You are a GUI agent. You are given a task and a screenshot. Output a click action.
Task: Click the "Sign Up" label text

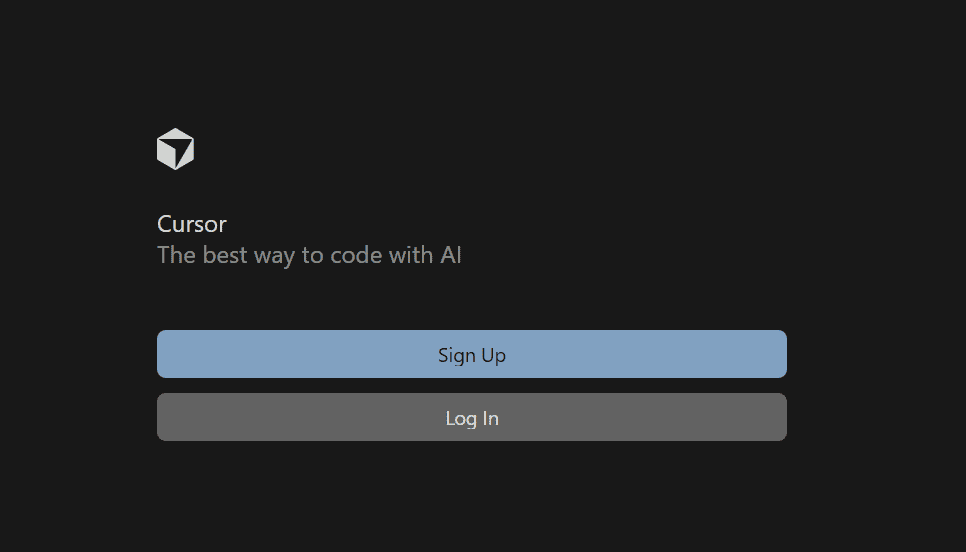pos(471,355)
